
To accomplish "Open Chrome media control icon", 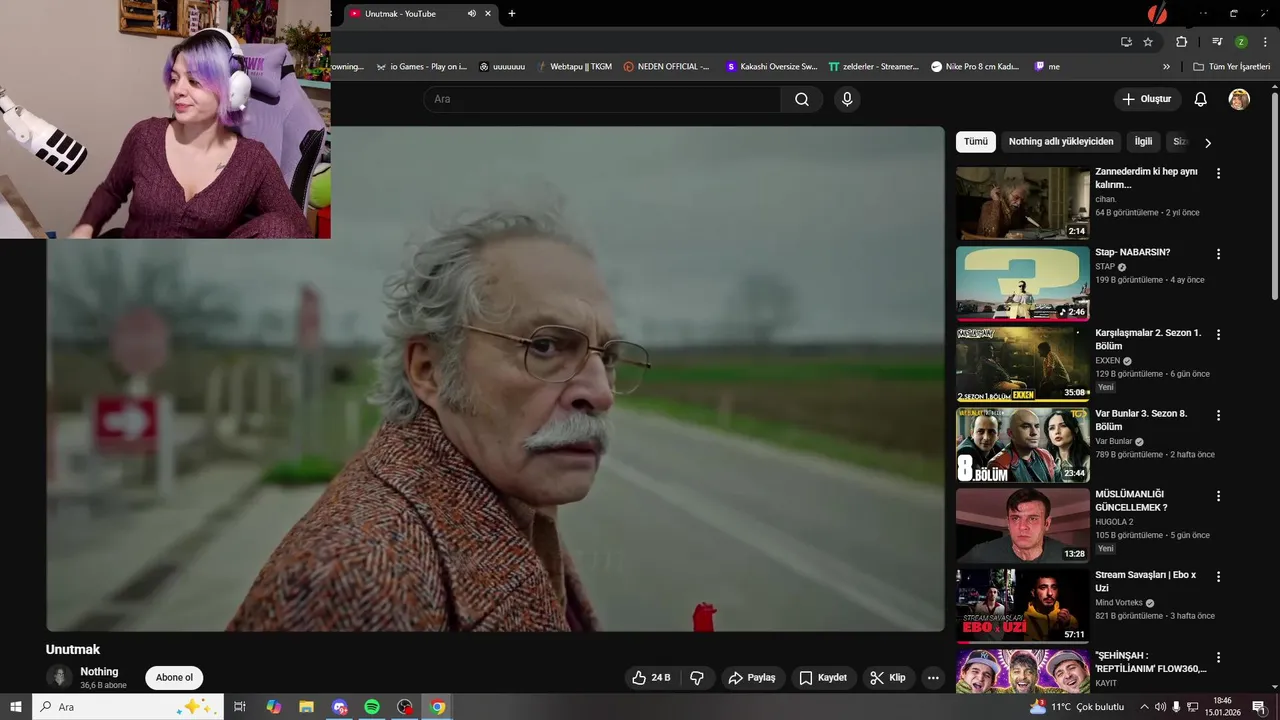I will [x=1217, y=42].
